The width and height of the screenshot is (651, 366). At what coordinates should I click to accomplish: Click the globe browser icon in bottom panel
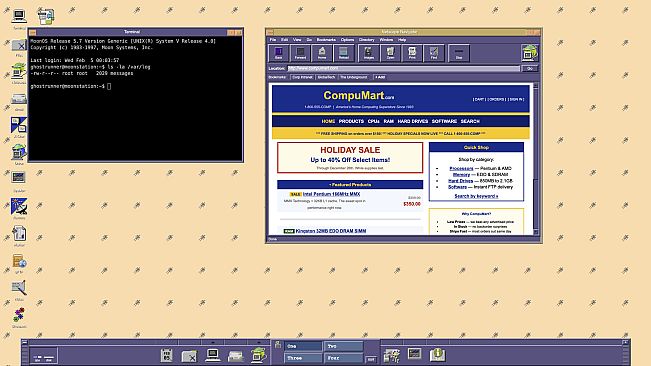(258, 355)
